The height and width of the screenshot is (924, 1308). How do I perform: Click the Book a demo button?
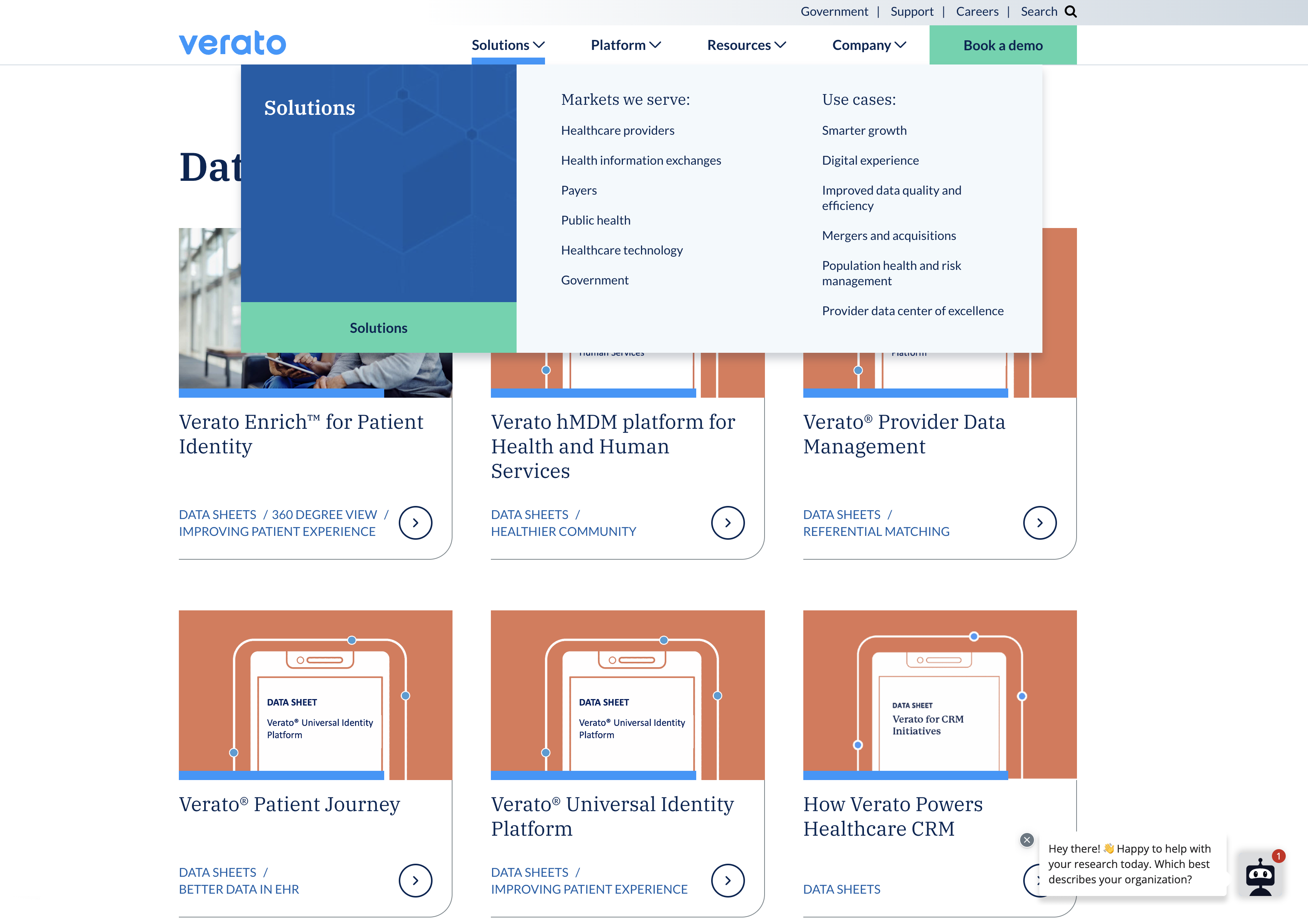[1002, 45]
